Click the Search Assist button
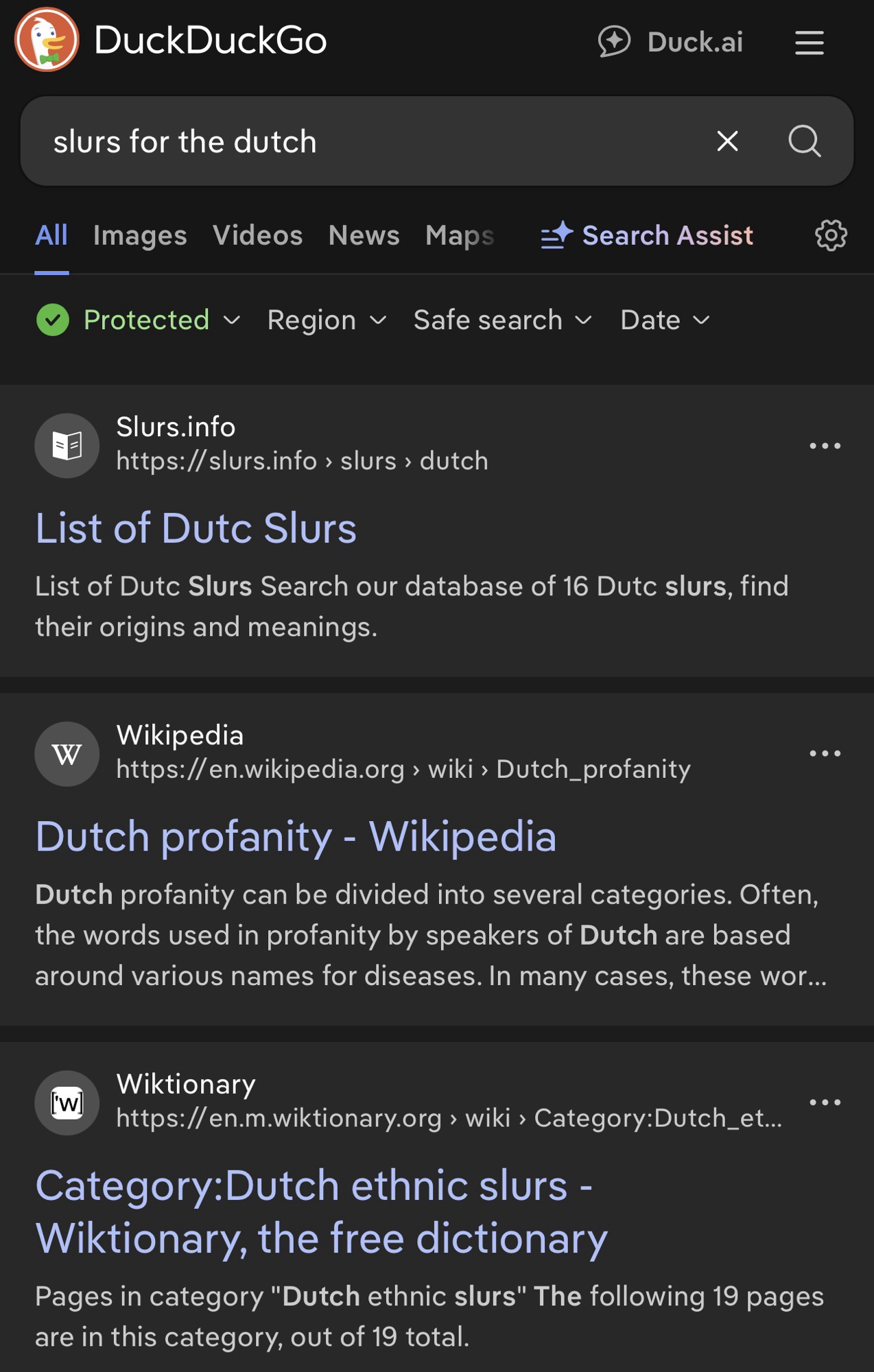Screen dimensions: 874x1372 [x=647, y=236]
